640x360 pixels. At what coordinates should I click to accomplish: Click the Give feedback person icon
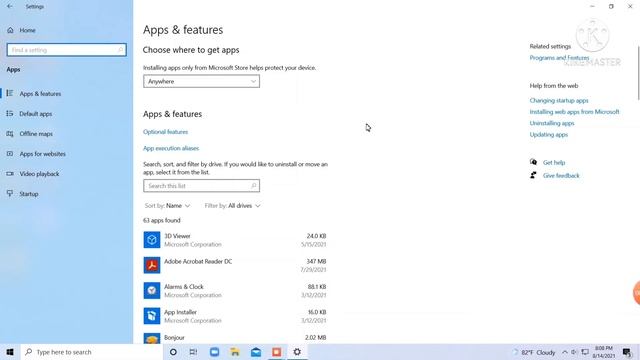point(533,175)
